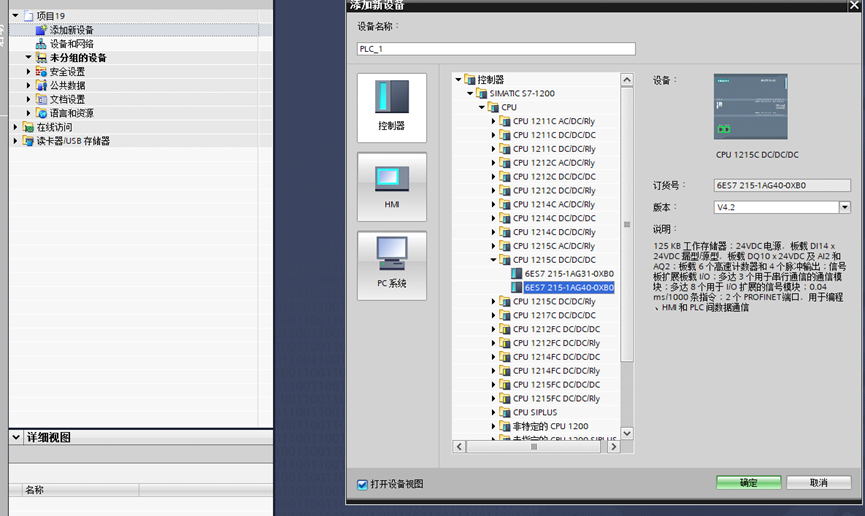The height and width of the screenshot is (516, 865).
Task: Click the CPU SIPLUS folder icon
Action: [504, 412]
